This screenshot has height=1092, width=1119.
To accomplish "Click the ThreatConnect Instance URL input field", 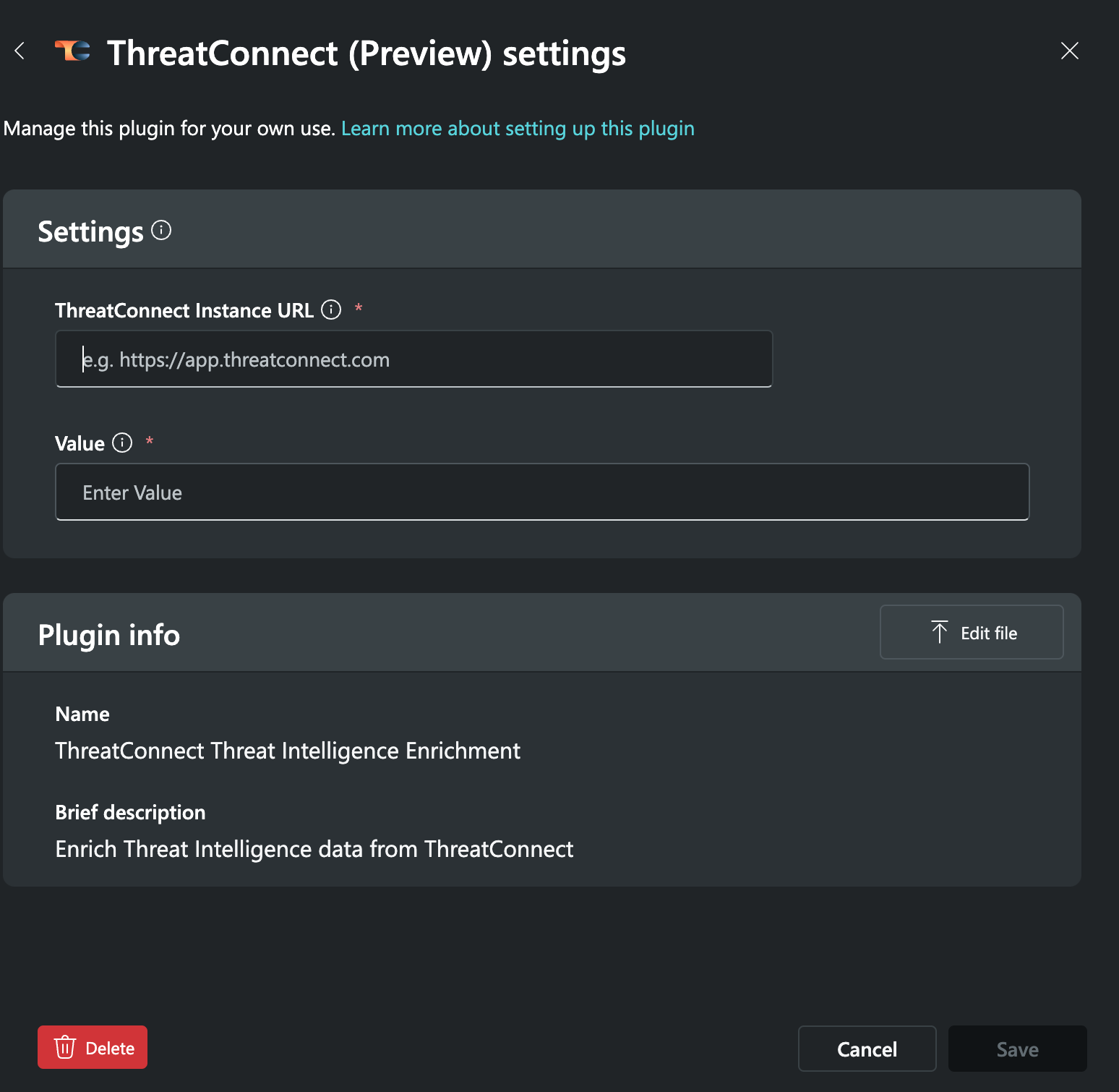I will (413, 359).
